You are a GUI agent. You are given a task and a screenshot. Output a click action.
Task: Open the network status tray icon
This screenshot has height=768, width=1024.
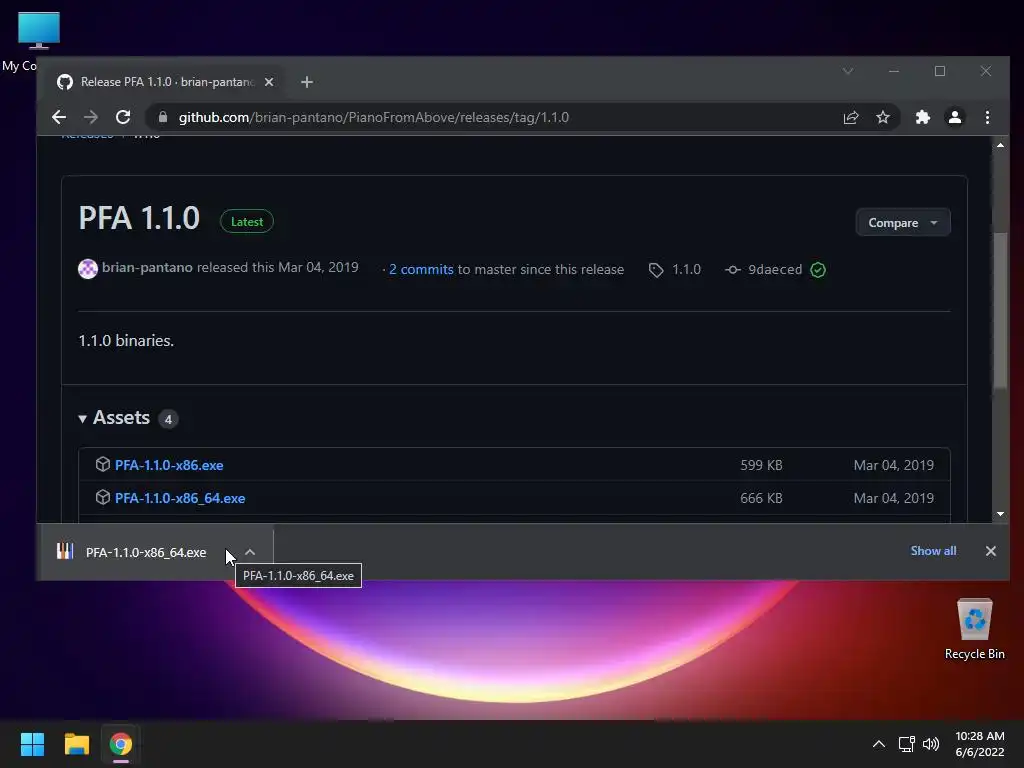tap(906, 744)
